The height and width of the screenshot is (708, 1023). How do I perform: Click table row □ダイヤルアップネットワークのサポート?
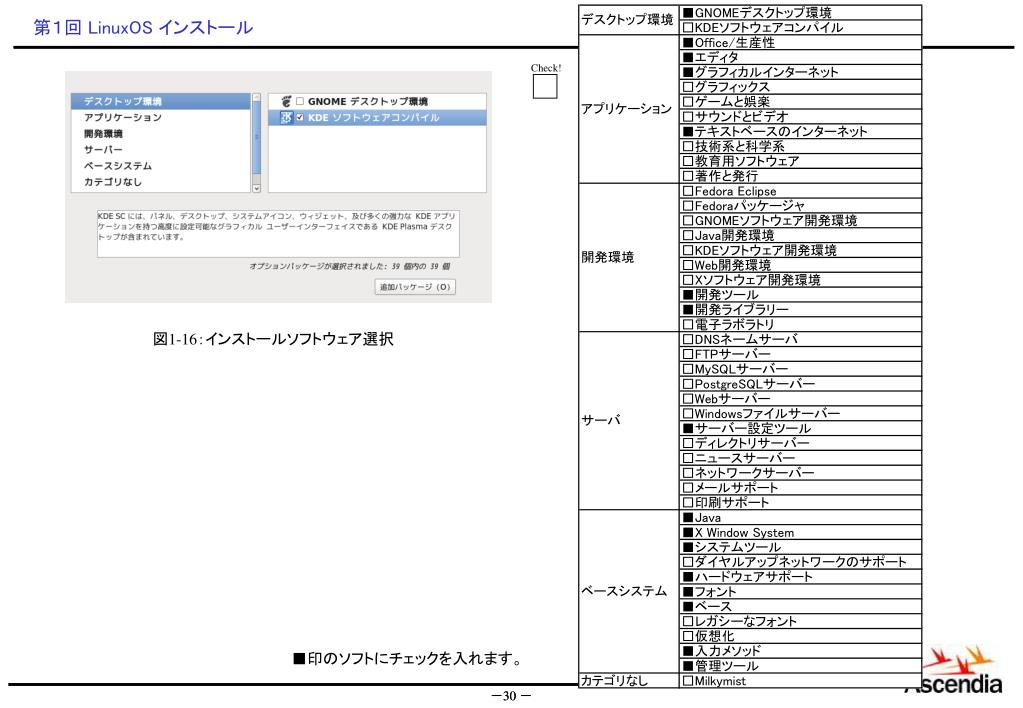tap(801, 562)
